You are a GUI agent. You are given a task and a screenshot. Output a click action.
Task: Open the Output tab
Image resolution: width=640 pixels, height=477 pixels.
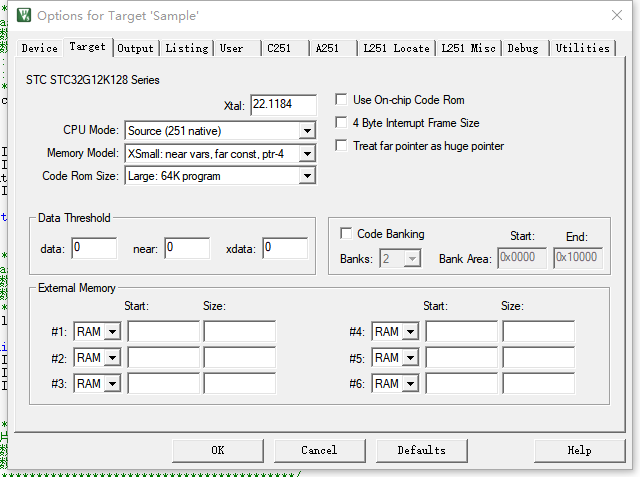pyautogui.click(x=136, y=48)
